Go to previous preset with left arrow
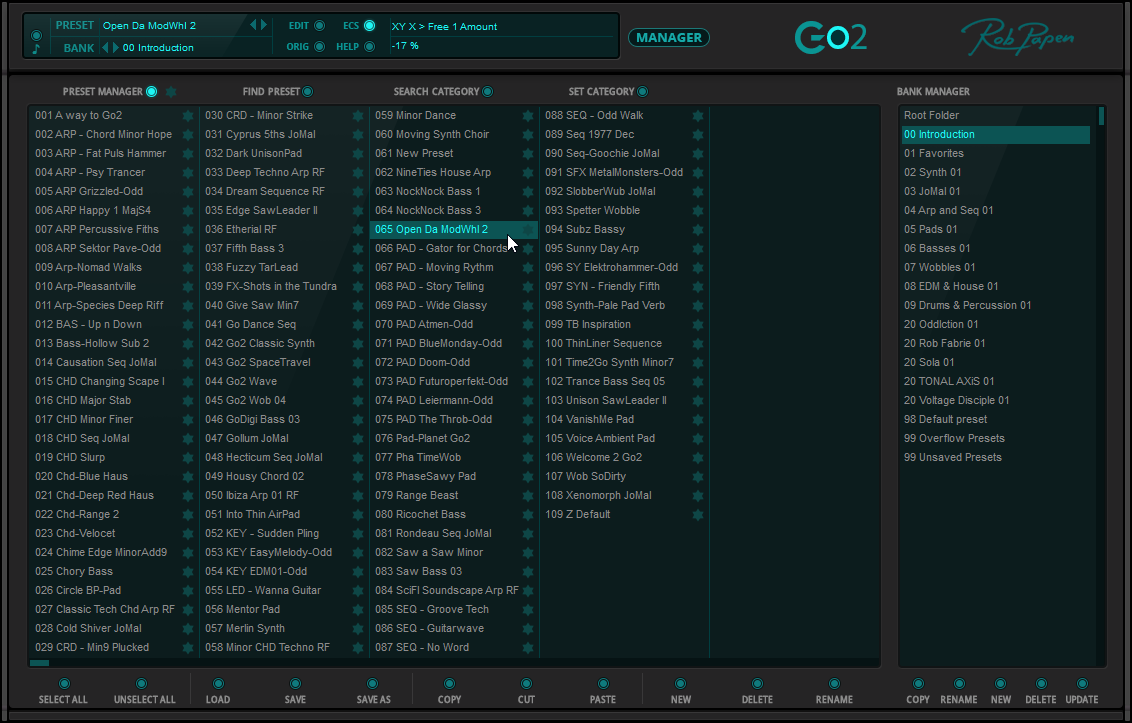 pos(253,25)
